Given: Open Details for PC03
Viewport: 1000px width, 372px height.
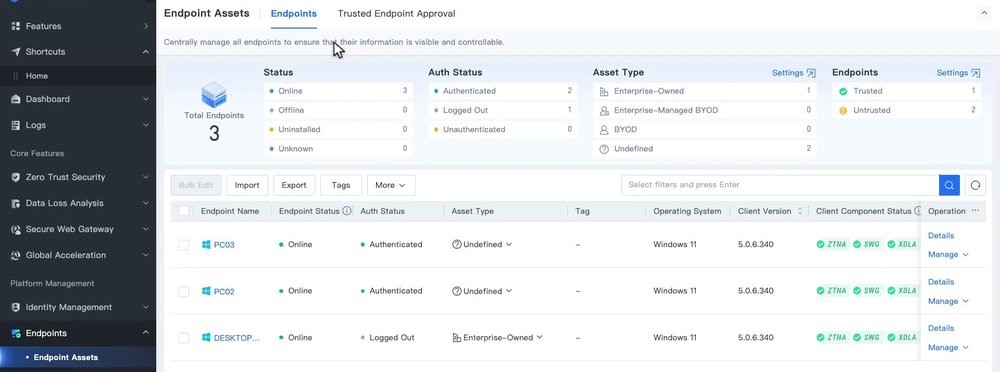Looking at the screenshot, I should (941, 235).
